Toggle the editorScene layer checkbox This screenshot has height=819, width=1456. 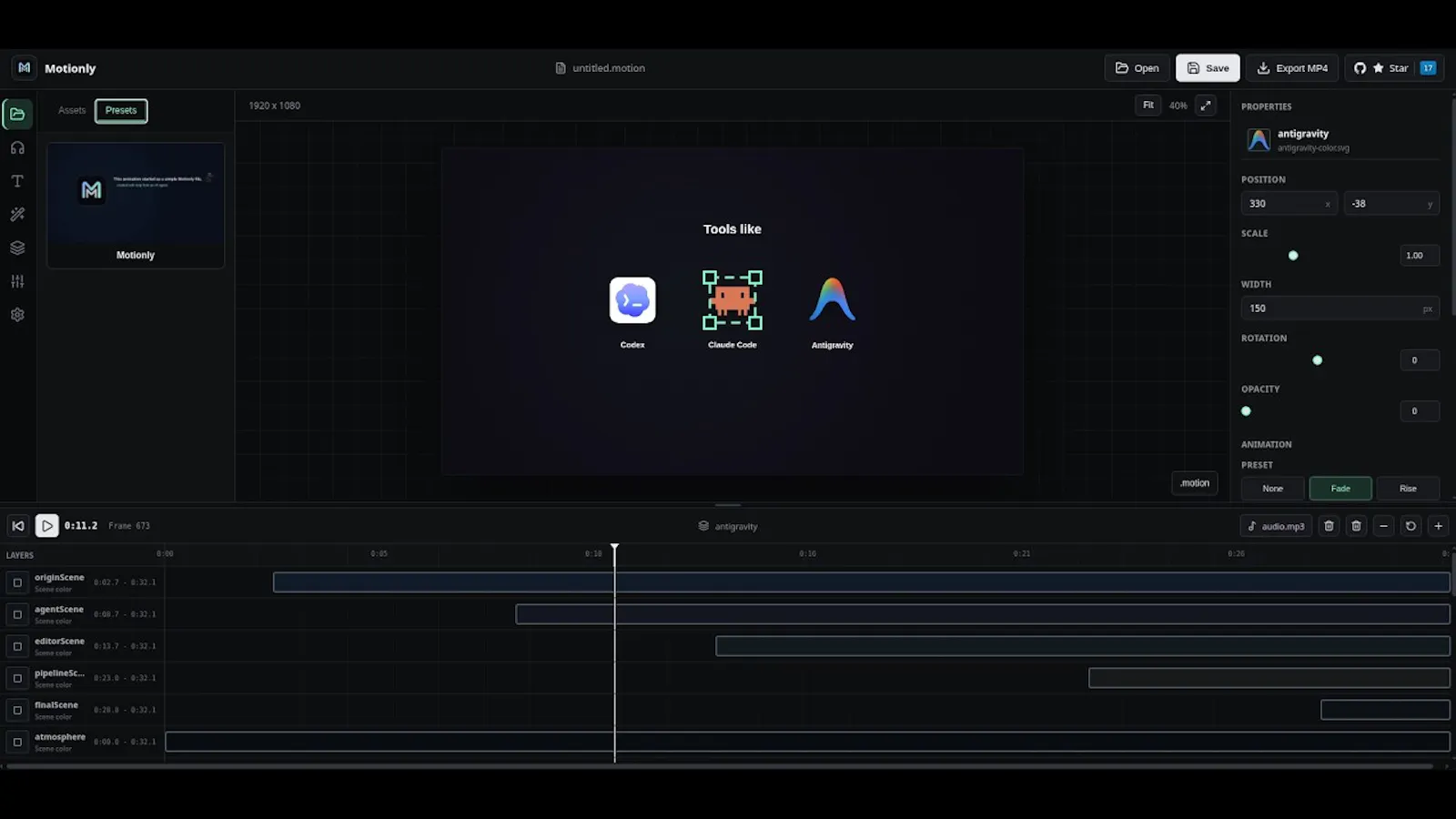pyautogui.click(x=17, y=646)
